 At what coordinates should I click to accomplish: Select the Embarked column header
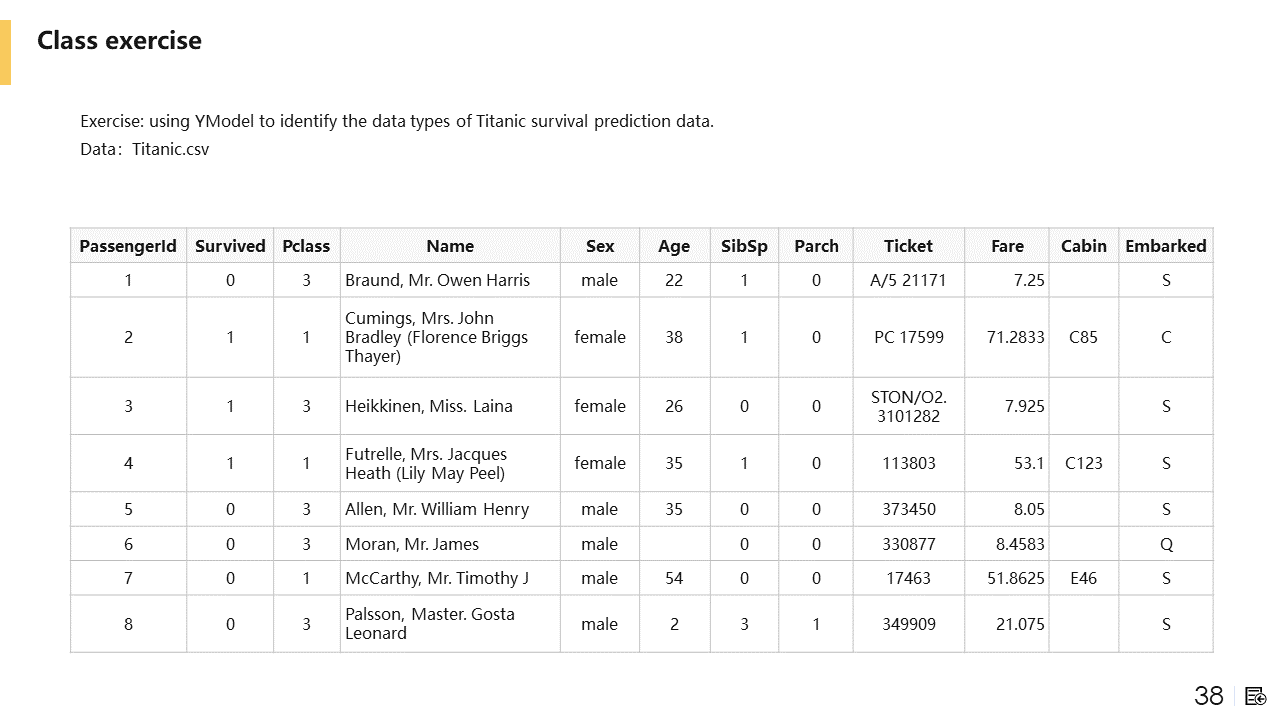pyautogui.click(x=1165, y=246)
